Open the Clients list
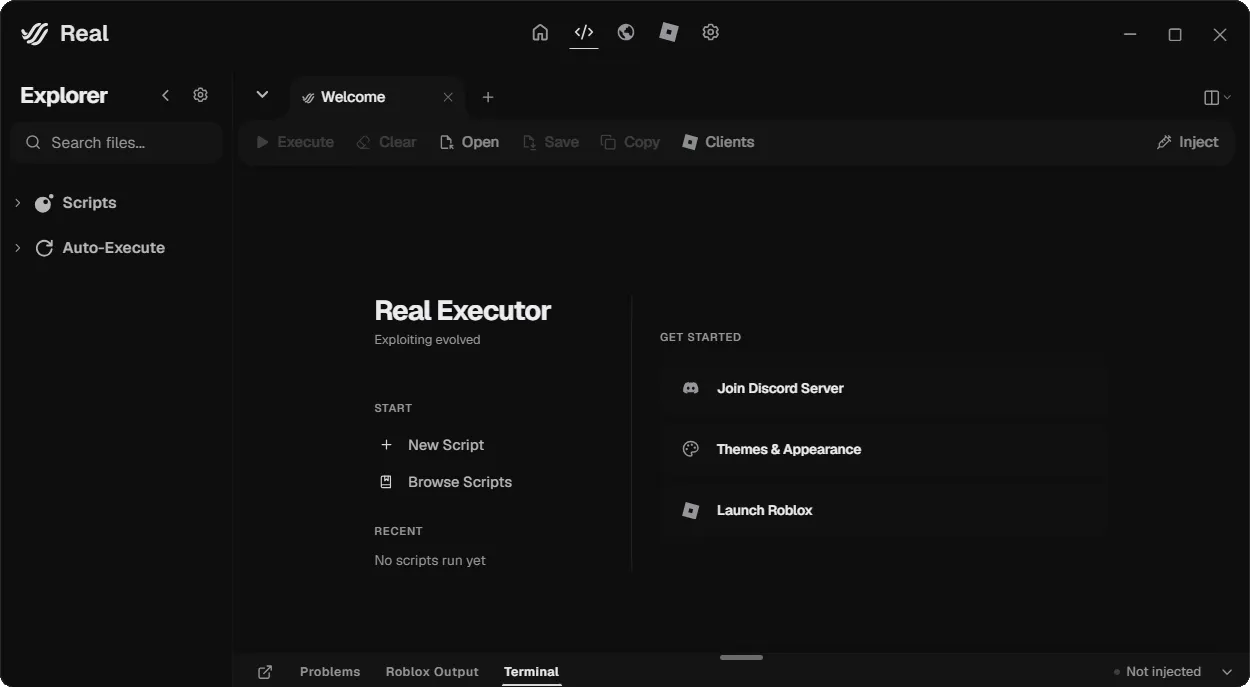1250x687 pixels. 718,142
